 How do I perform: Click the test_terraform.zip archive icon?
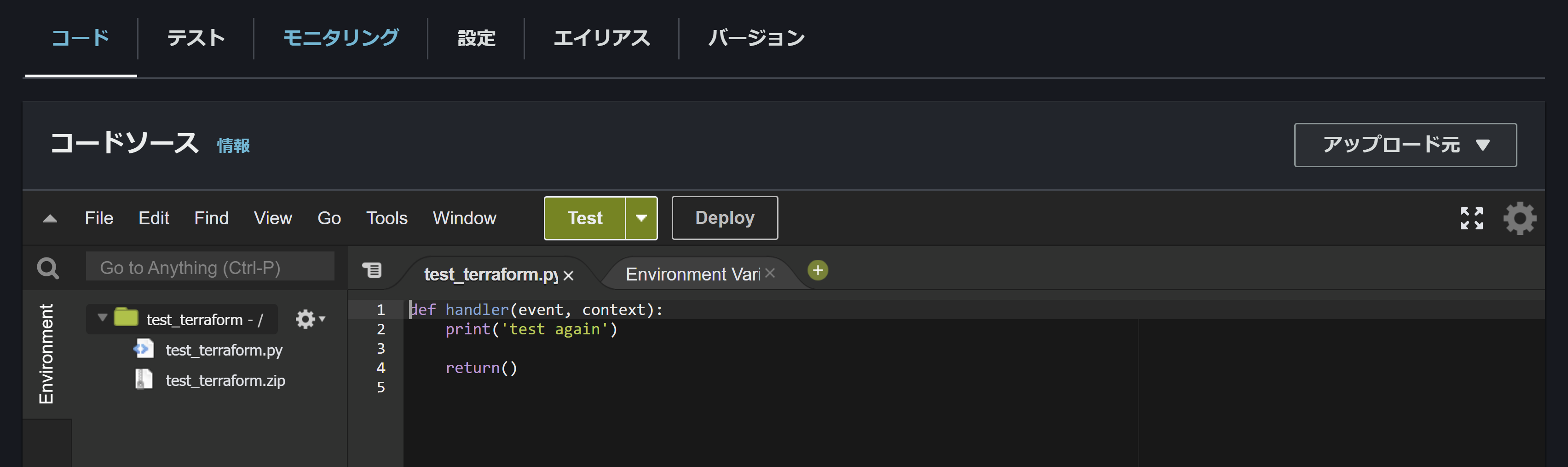[x=144, y=380]
